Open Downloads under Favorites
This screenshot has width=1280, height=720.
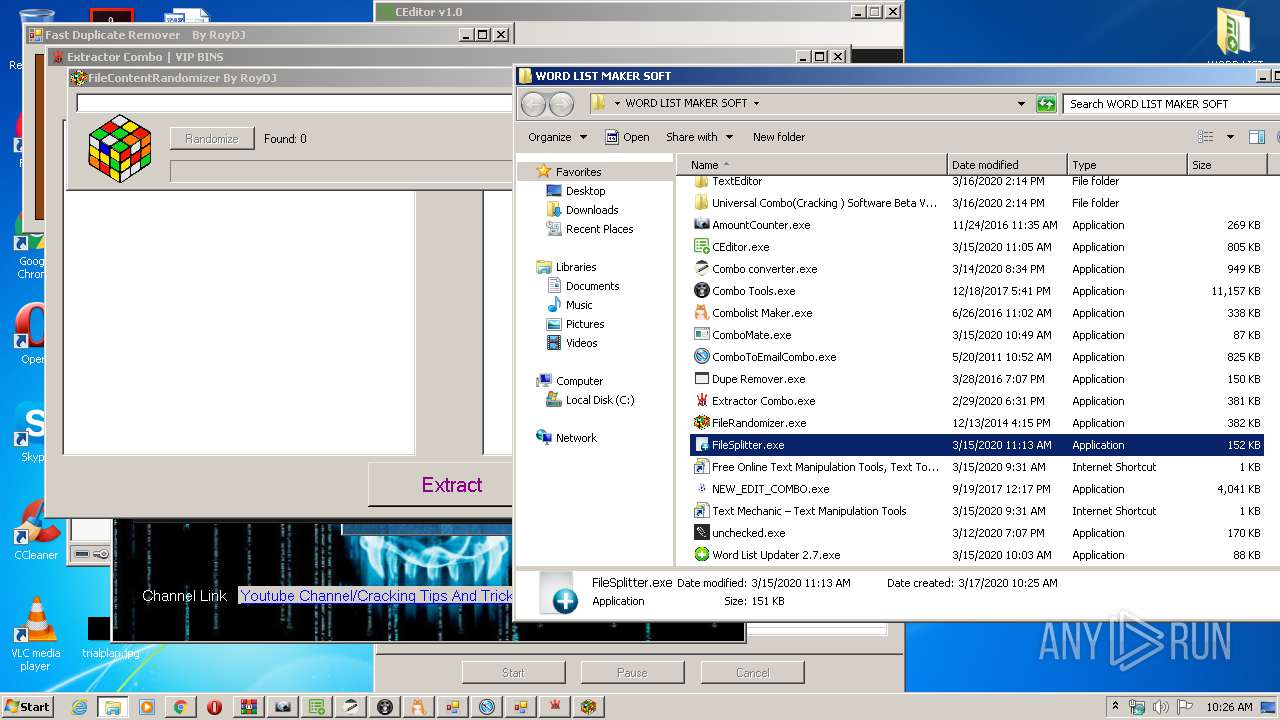point(592,210)
